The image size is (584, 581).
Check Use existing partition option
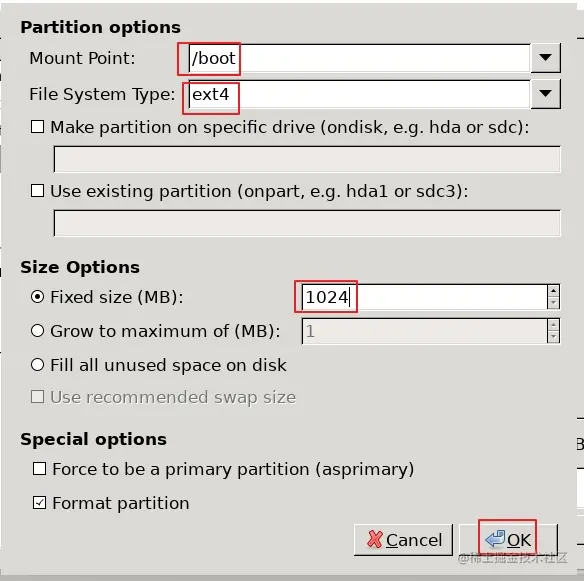pyautogui.click(x=38, y=191)
